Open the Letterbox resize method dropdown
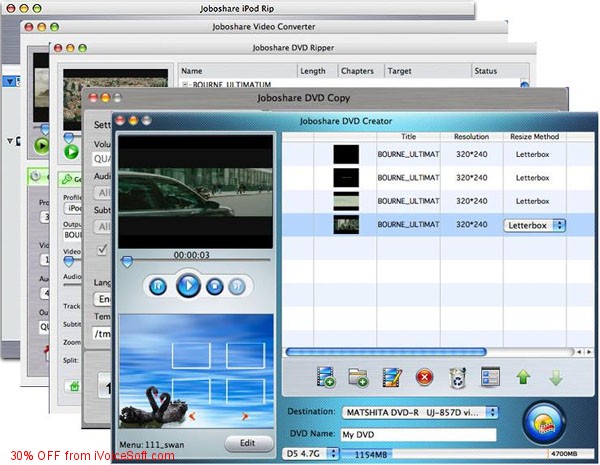600x465 pixels. tap(535, 225)
